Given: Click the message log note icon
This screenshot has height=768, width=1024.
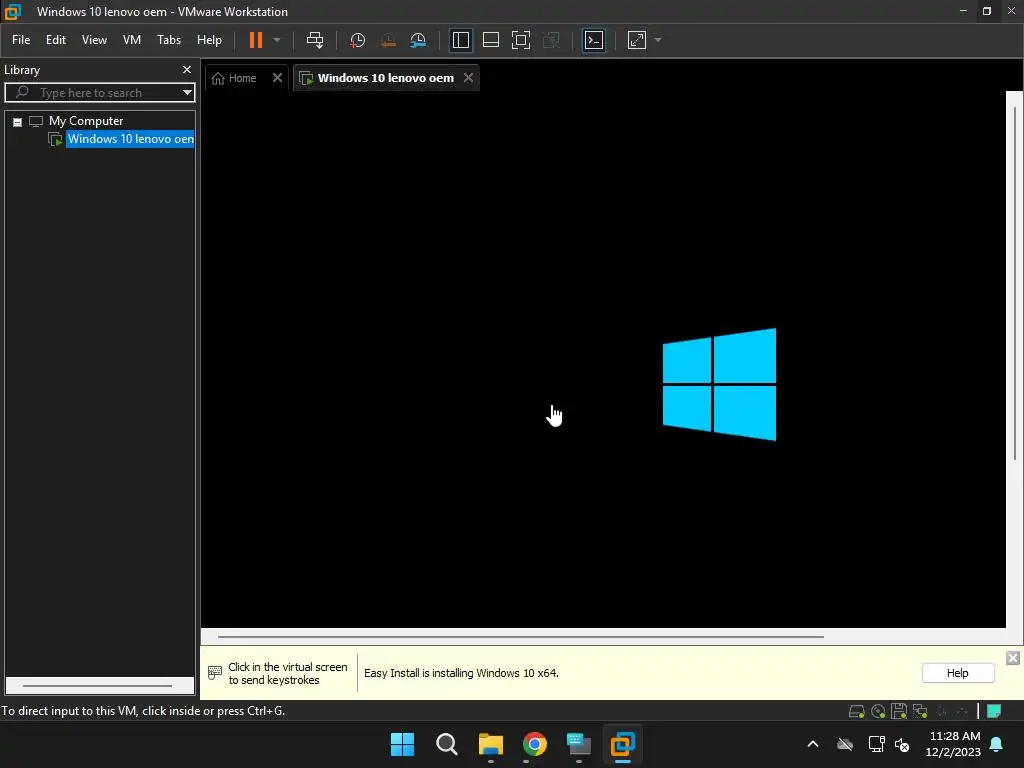Looking at the screenshot, I should (994, 711).
